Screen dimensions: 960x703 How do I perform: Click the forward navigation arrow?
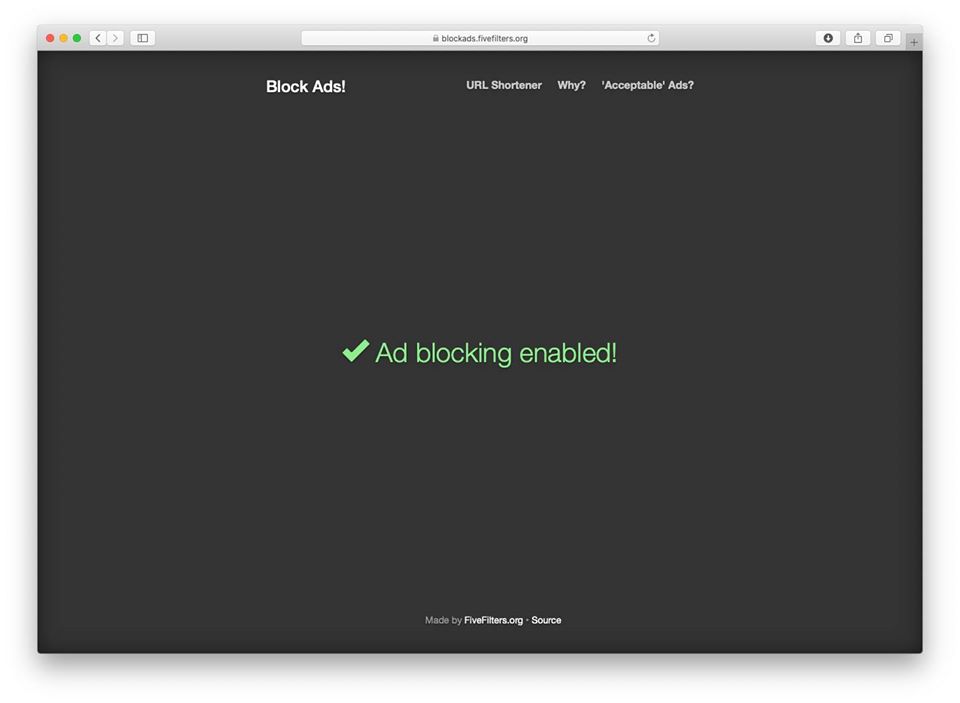coord(115,38)
